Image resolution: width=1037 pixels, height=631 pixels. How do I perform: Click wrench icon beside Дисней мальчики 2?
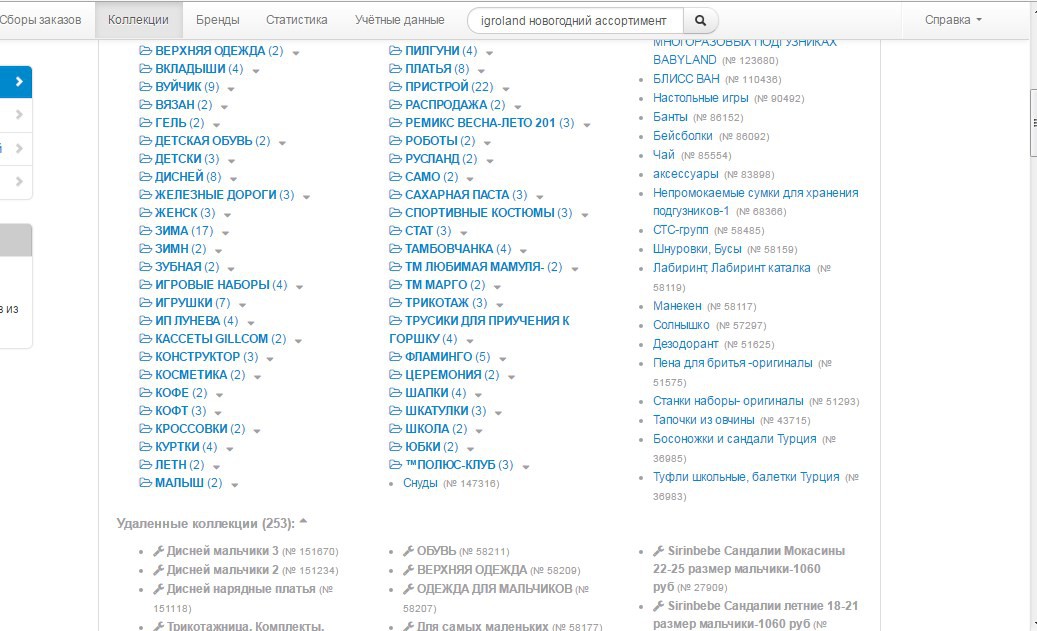point(159,570)
